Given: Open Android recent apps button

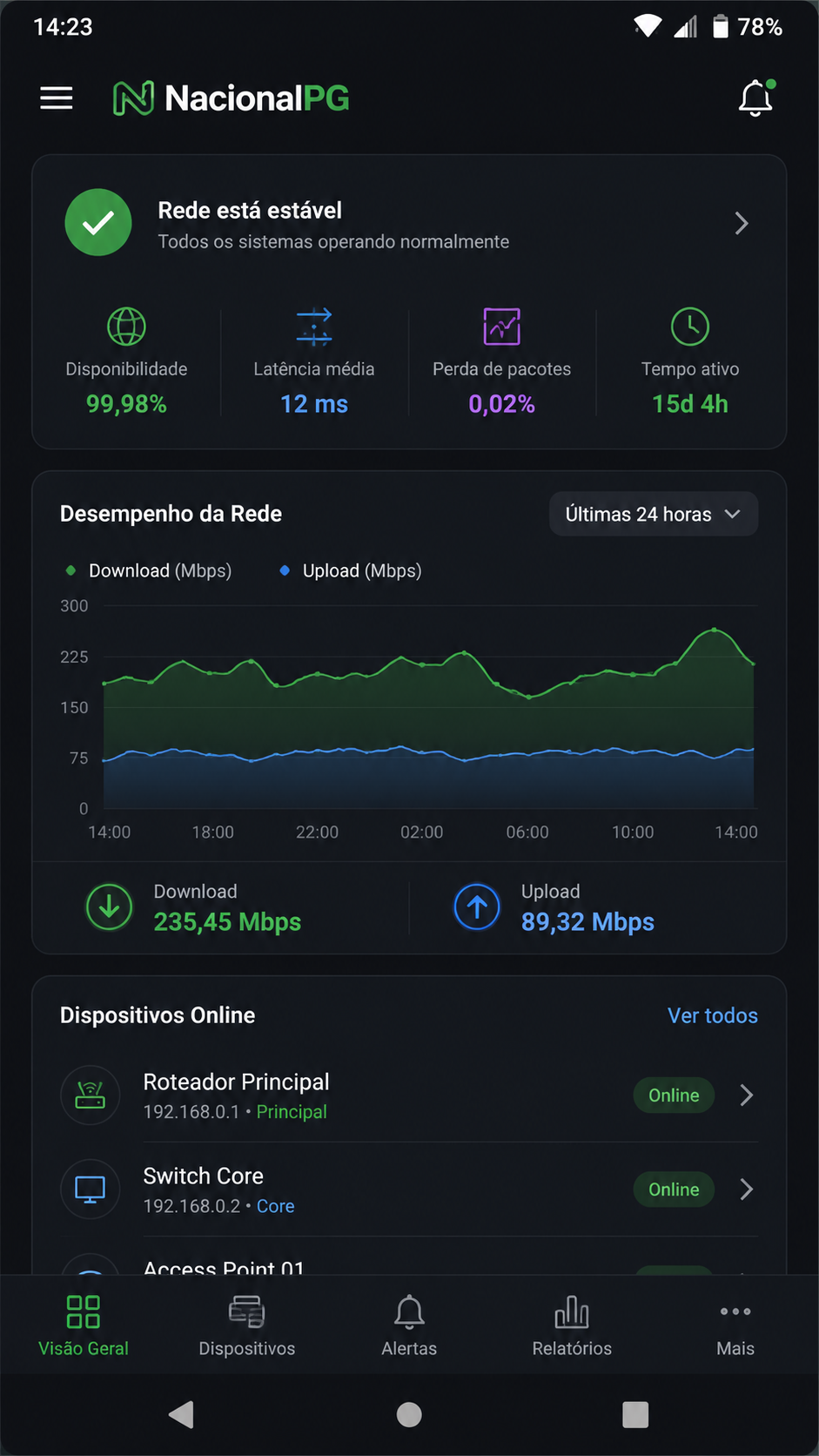Looking at the screenshot, I should [x=636, y=1415].
